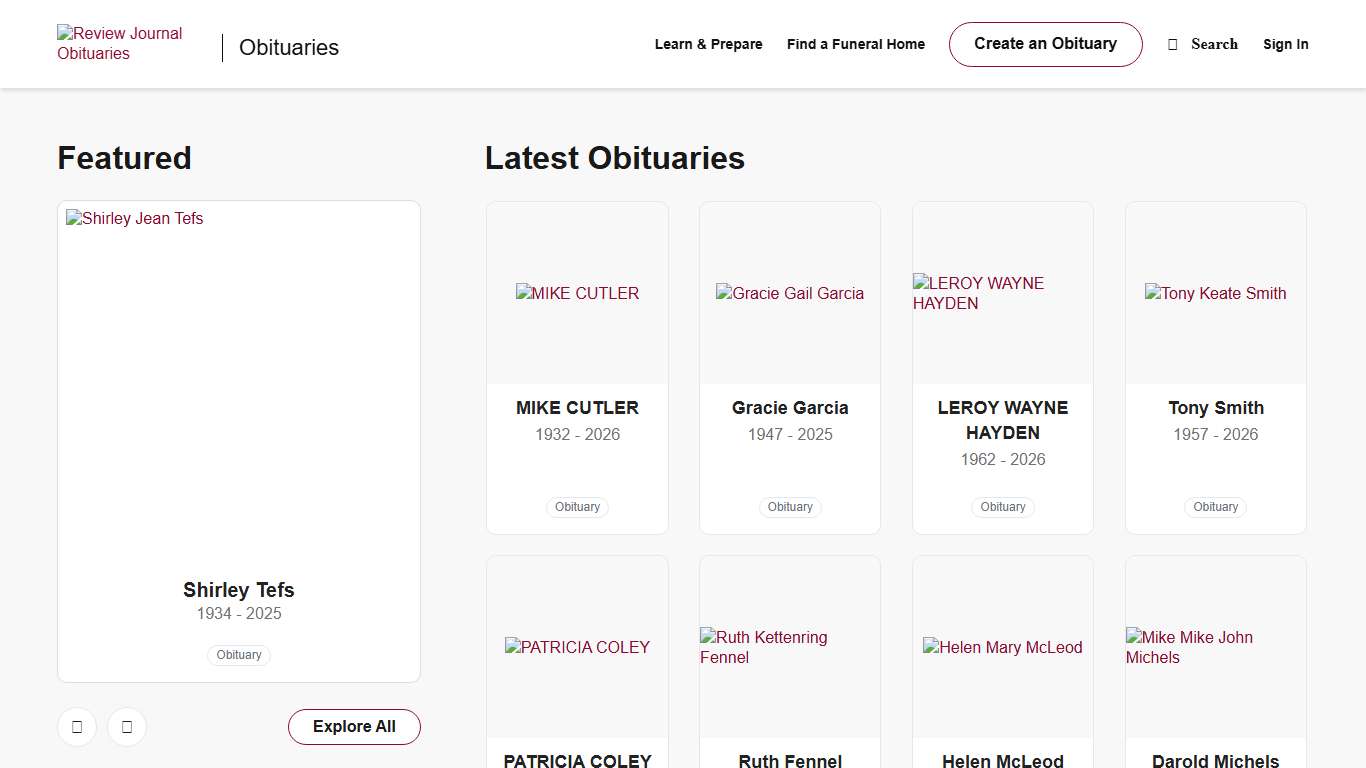1366x768 pixels.
Task: Click the Obituary tag under Shirley Tefs
Action: coord(238,655)
